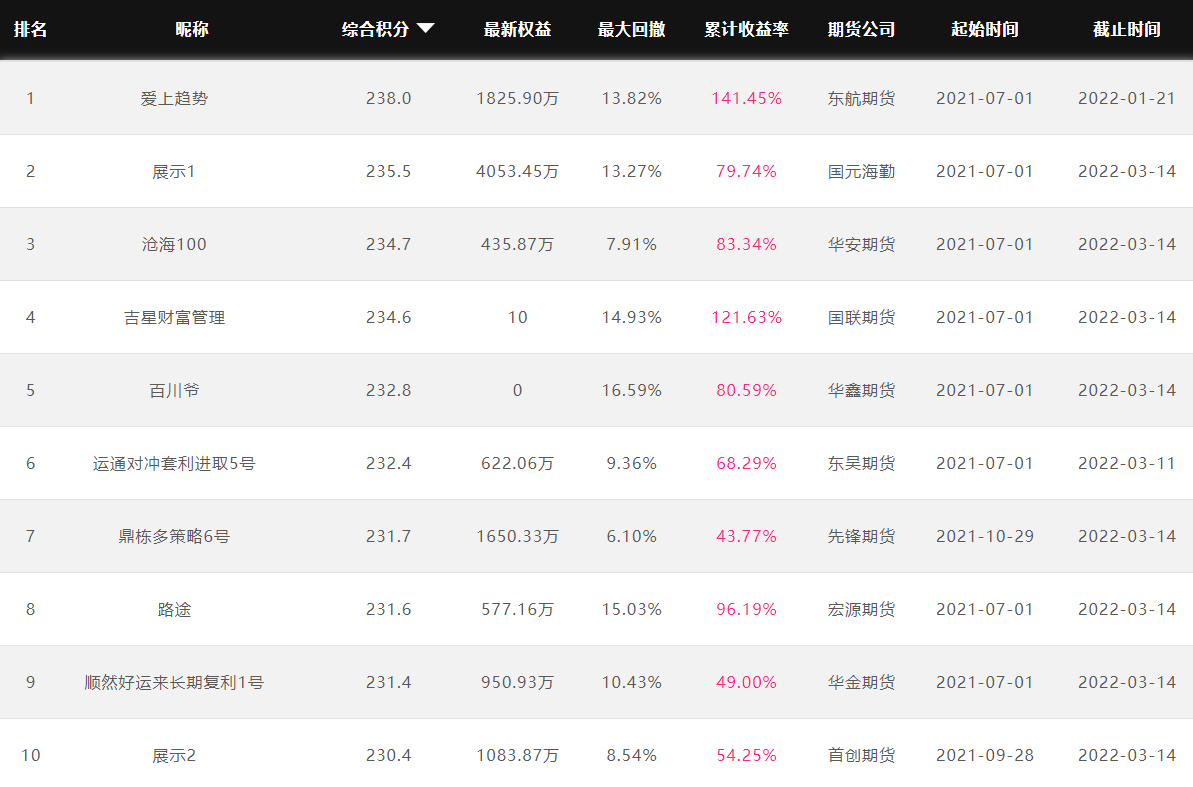The height and width of the screenshot is (787, 1193).
Task: Select the 首创期货 company cell
Action: 861,756
